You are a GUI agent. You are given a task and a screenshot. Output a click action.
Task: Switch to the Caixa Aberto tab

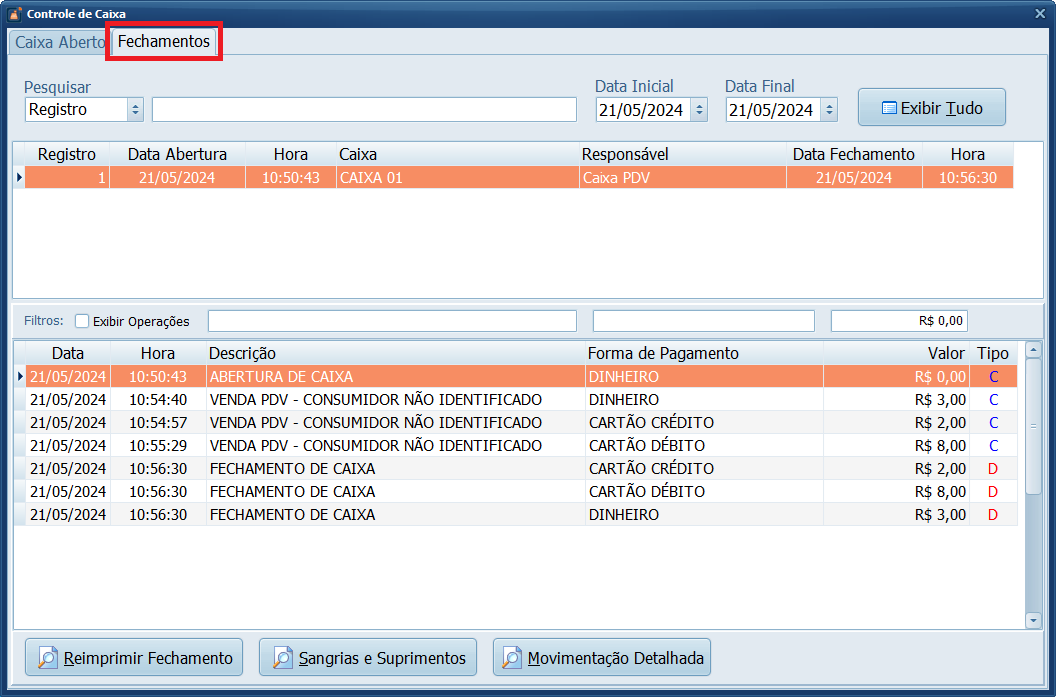tap(59, 42)
